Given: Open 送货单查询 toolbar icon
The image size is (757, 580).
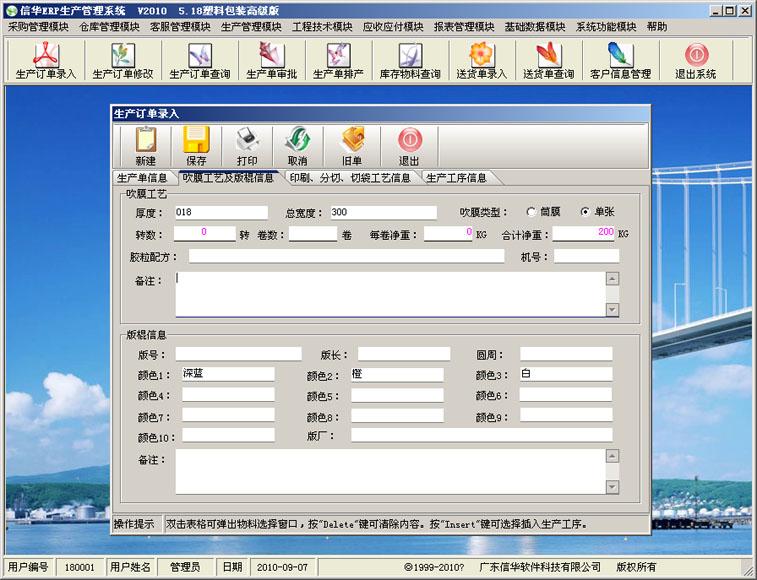Looking at the screenshot, I should [x=549, y=60].
